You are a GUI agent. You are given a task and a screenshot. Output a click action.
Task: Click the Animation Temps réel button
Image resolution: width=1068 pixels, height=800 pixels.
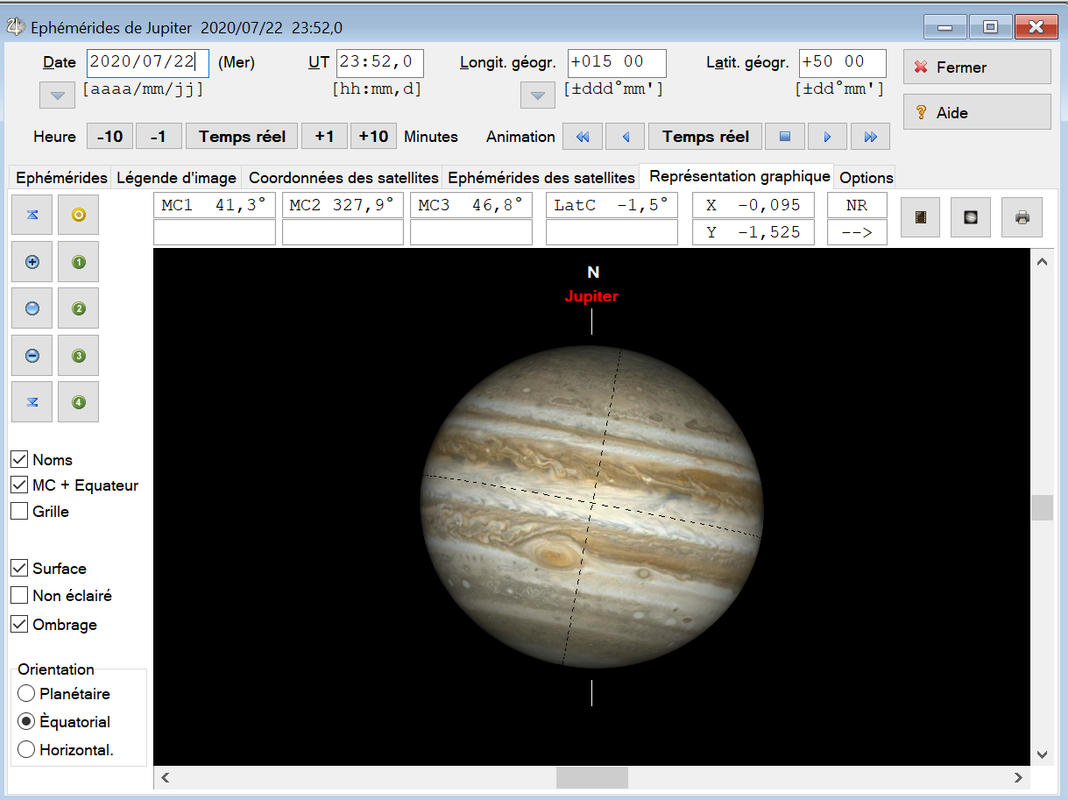tap(705, 137)
